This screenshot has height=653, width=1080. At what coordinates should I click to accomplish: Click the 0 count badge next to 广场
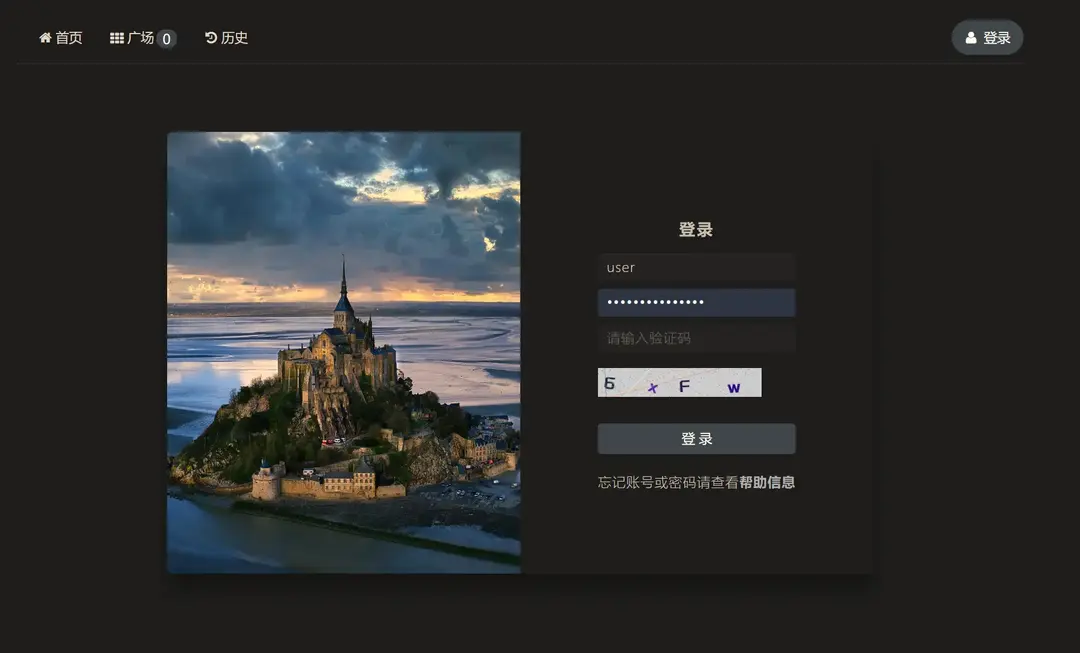pos(166,39)
